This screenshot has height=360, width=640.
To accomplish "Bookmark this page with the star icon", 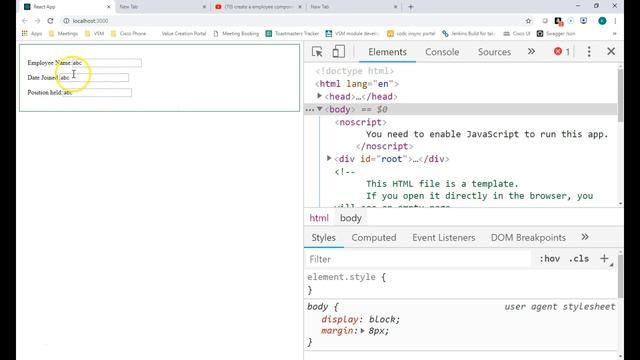I will 528,21.
